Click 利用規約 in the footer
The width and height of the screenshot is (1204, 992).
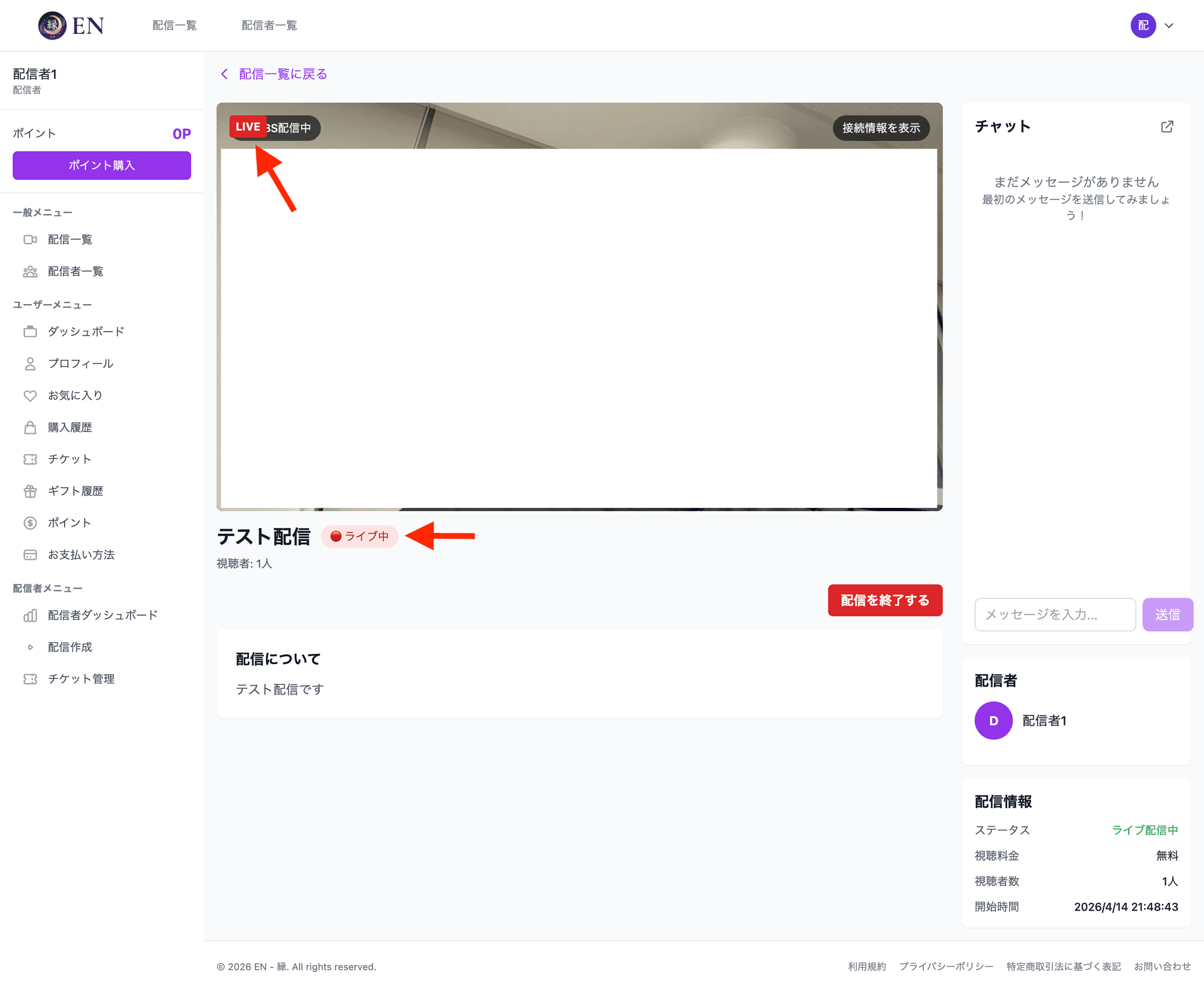pyautogui.click(x=867, y=966)
